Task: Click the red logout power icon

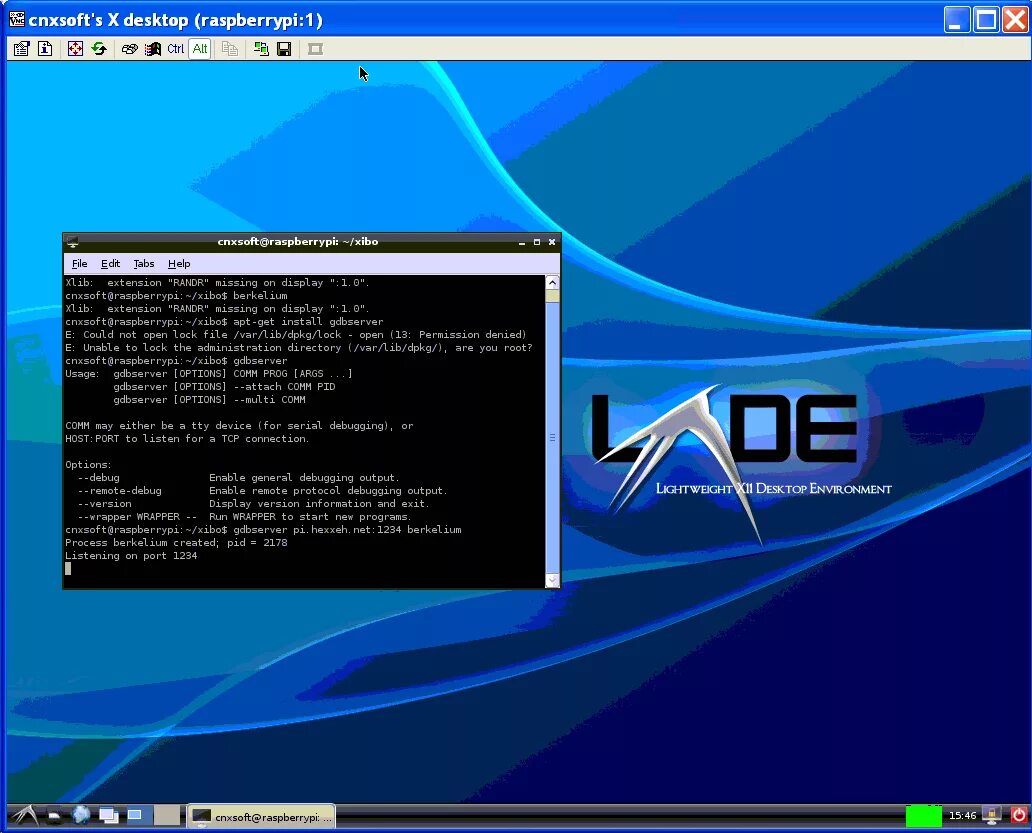Action: coord(1018,815)
